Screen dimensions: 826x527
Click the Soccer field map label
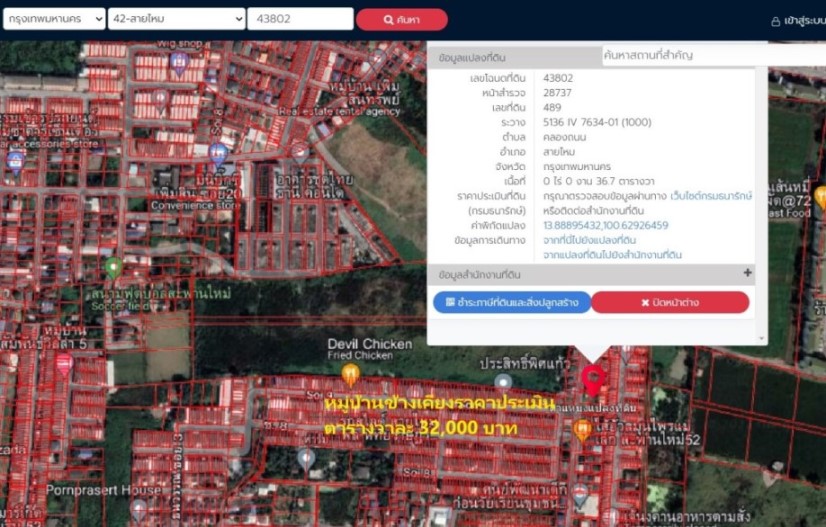coord(121,306)
